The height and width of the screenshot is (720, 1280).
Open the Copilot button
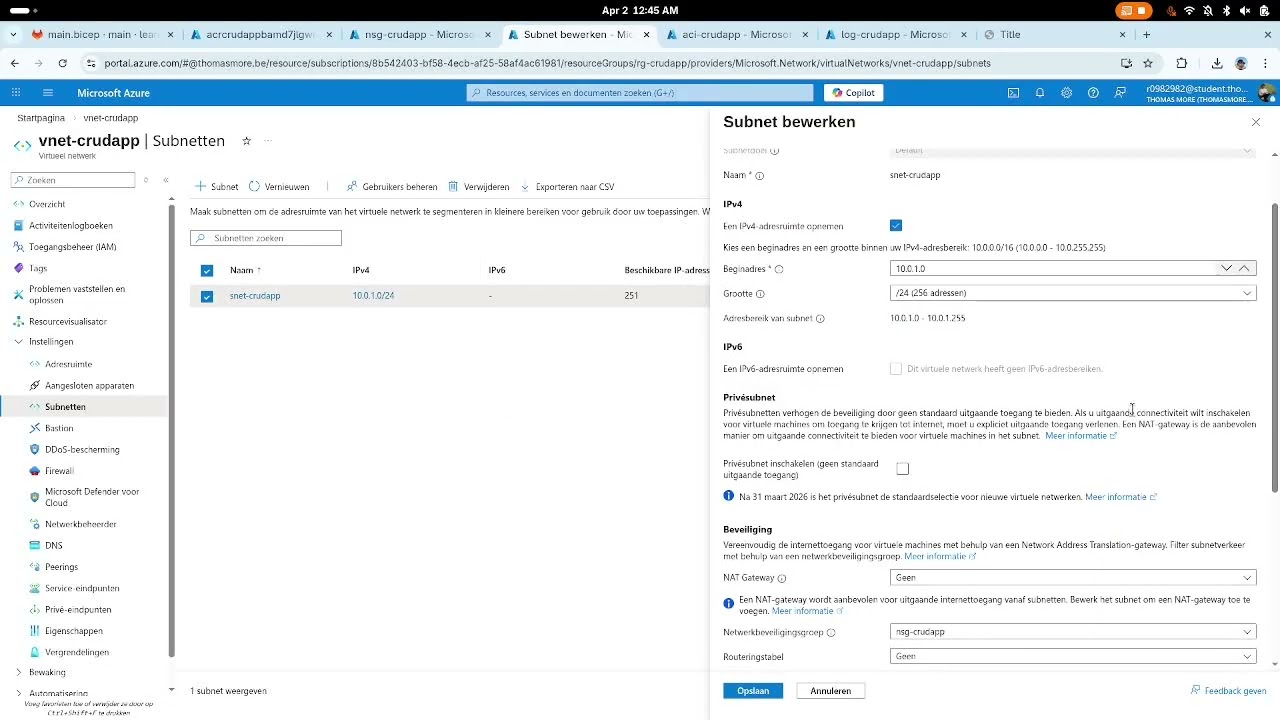[854, 93]
